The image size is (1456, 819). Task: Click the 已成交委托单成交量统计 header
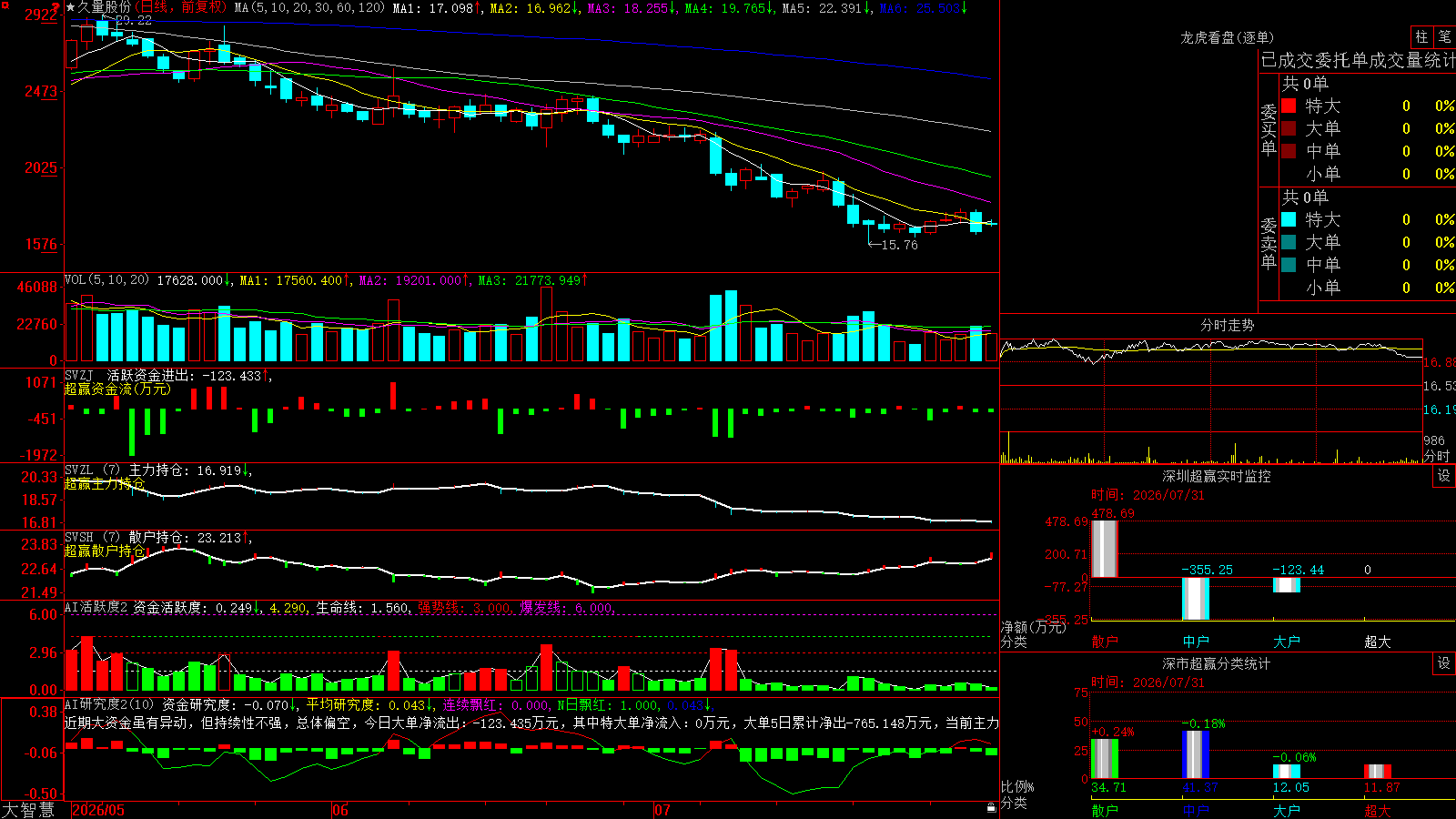point(1358,60)
